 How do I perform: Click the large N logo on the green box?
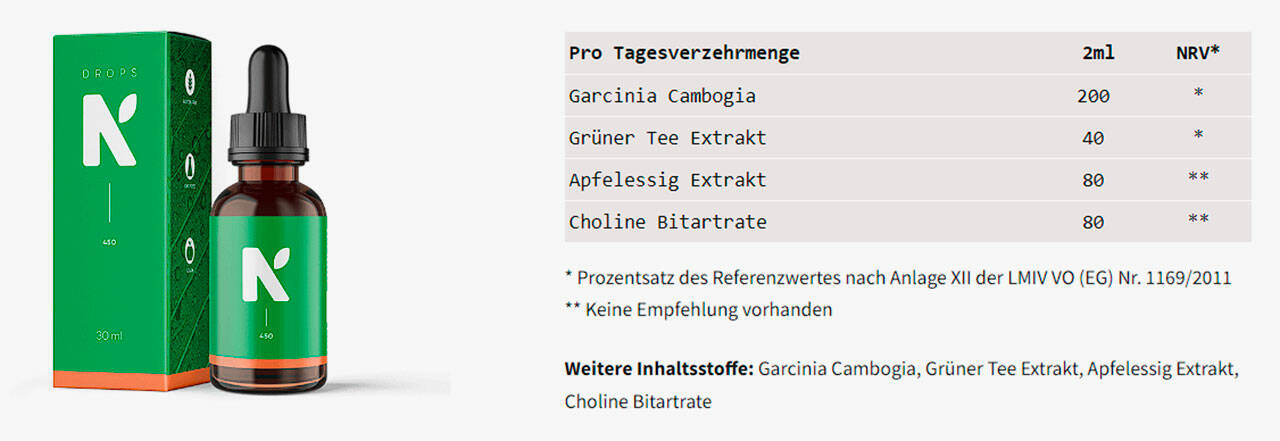(109, 129)
